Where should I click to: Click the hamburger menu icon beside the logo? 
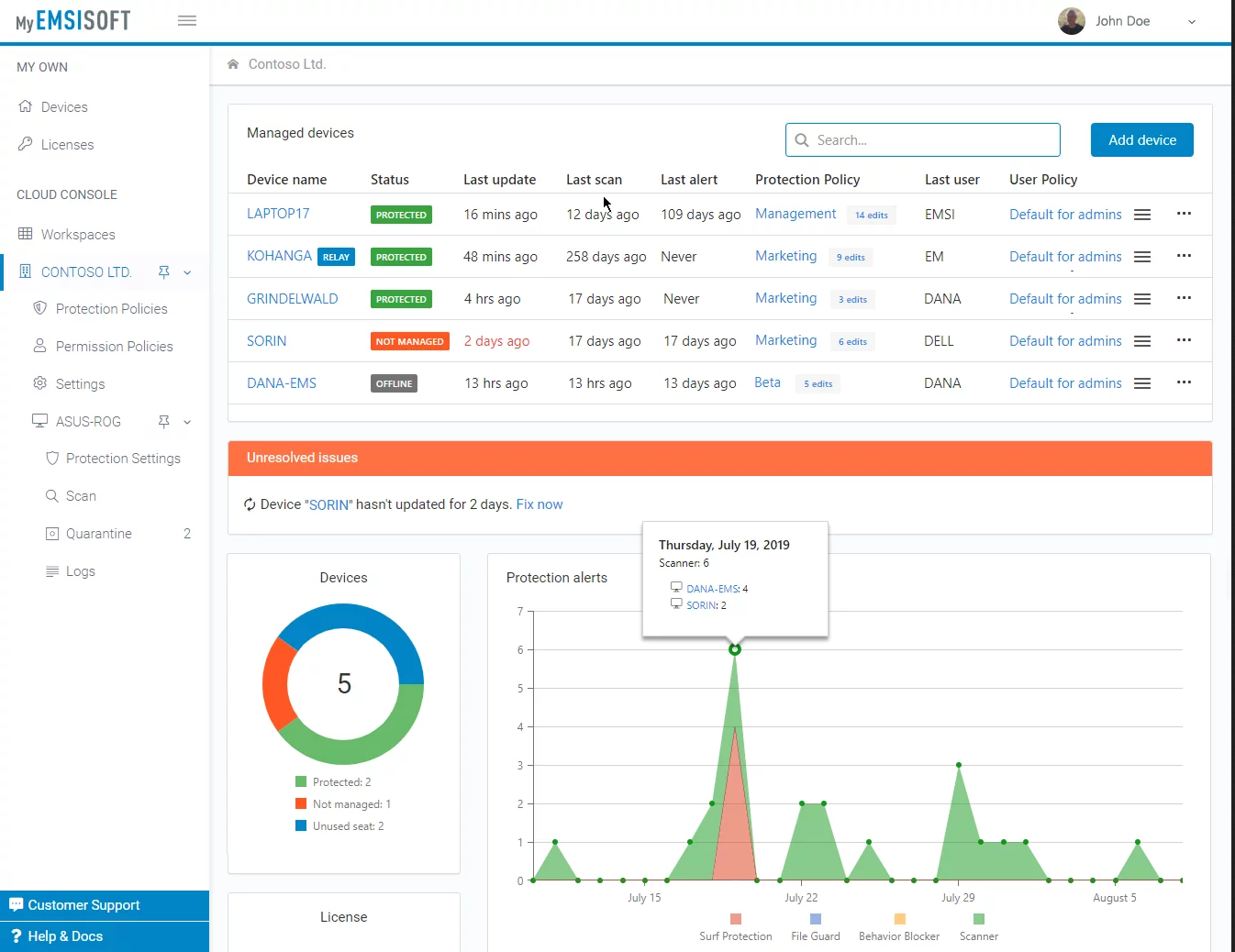[x=187, y=21]
